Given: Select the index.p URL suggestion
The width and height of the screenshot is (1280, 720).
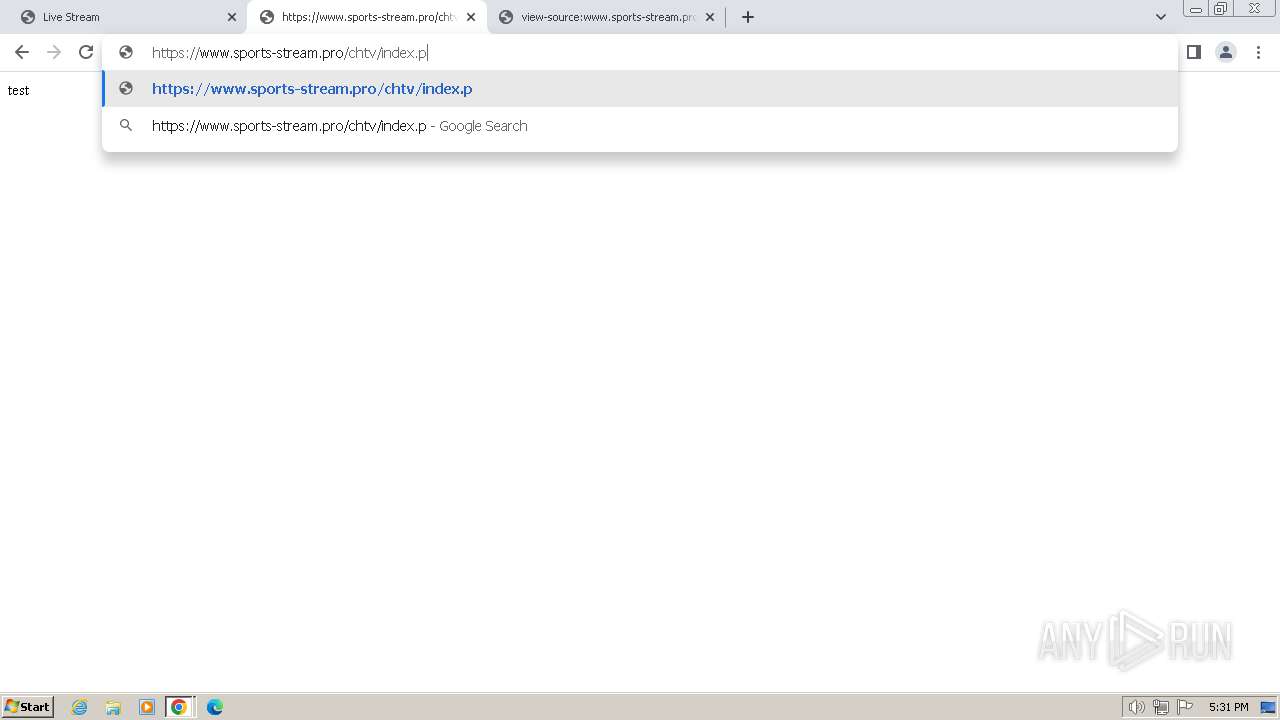Looking at the screenshot, I should [640, 89].
